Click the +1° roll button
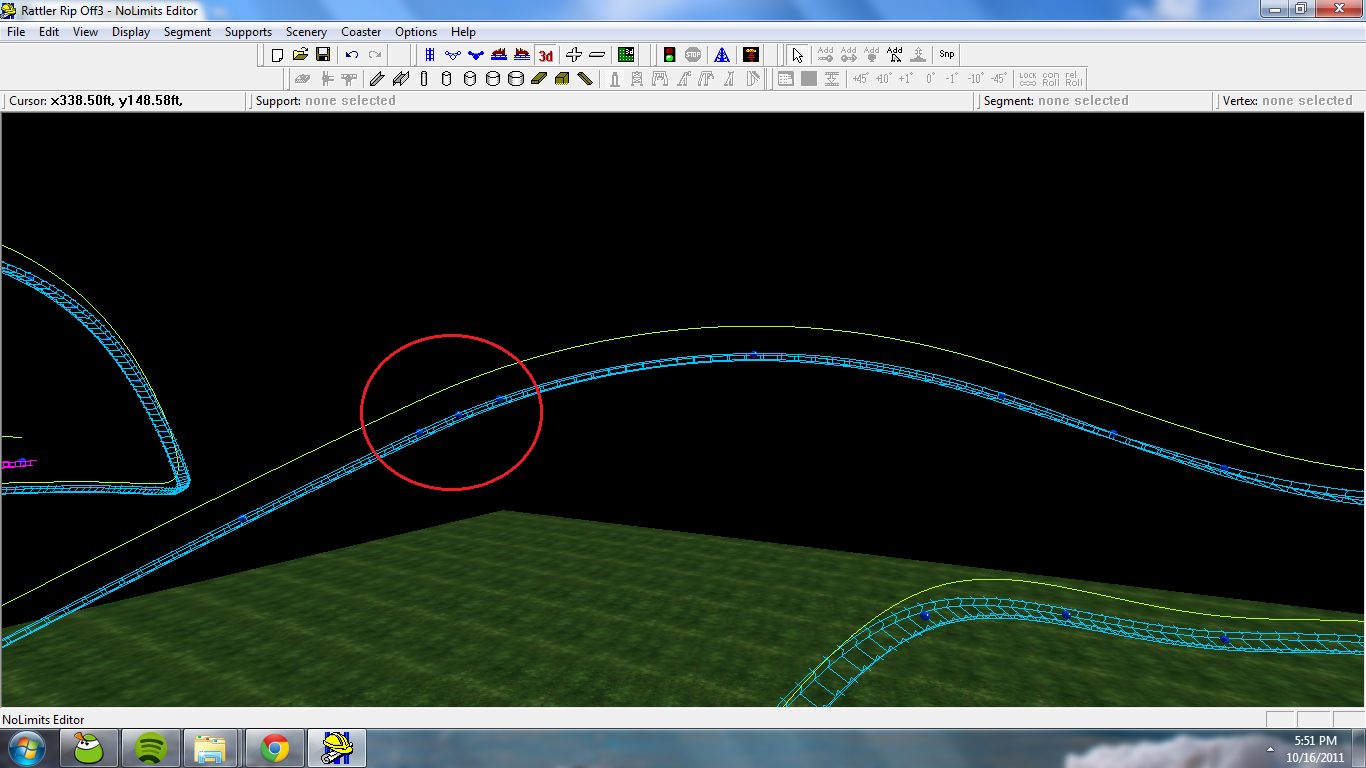The image size is (1366, 768). click(906, 78)
